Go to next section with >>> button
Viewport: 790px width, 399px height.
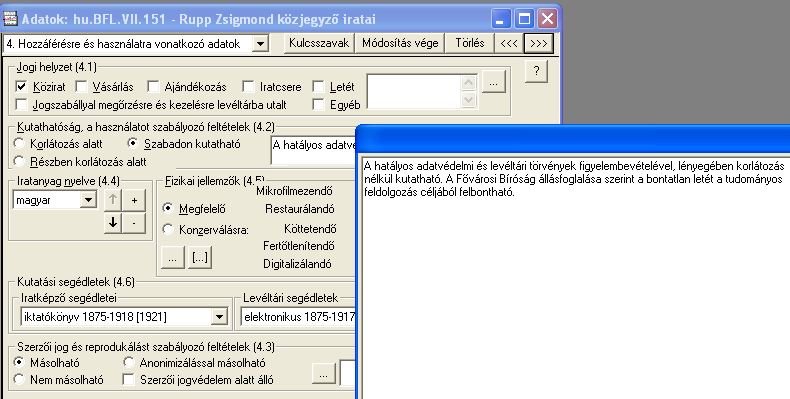539,43
